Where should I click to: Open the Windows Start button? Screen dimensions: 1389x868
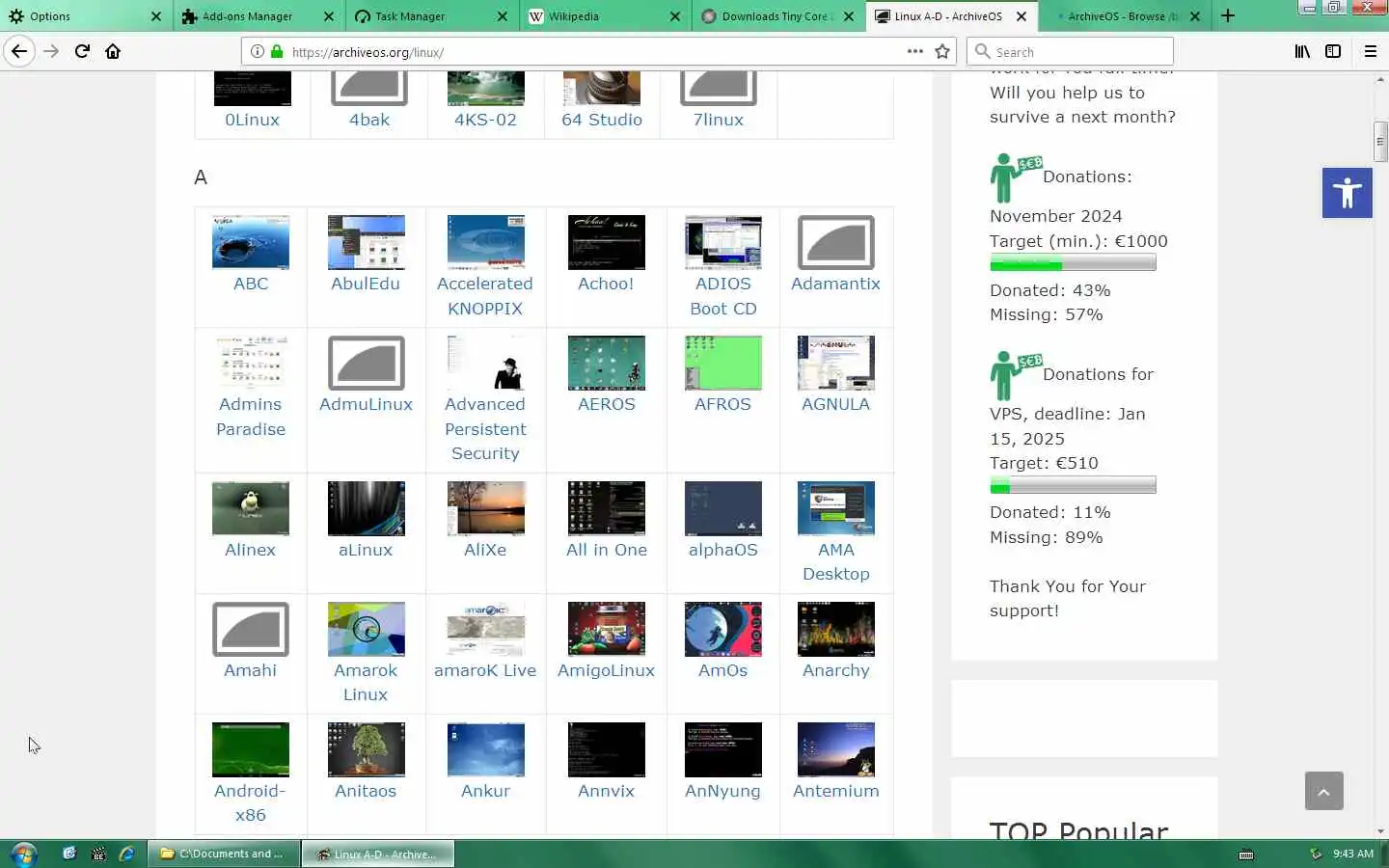pos(23,854)
